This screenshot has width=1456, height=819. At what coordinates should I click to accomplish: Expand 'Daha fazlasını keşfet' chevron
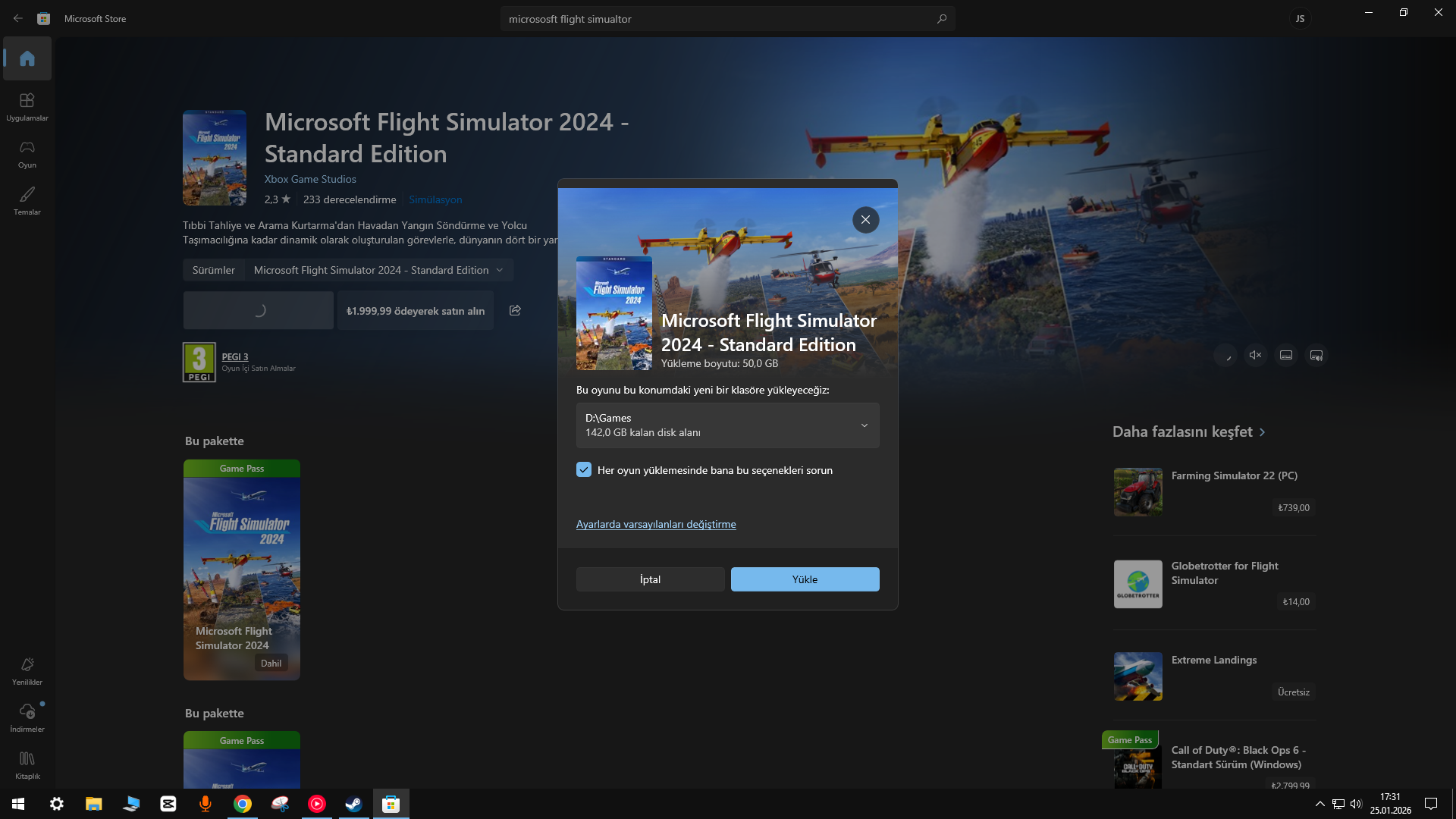click(1263, 432)
